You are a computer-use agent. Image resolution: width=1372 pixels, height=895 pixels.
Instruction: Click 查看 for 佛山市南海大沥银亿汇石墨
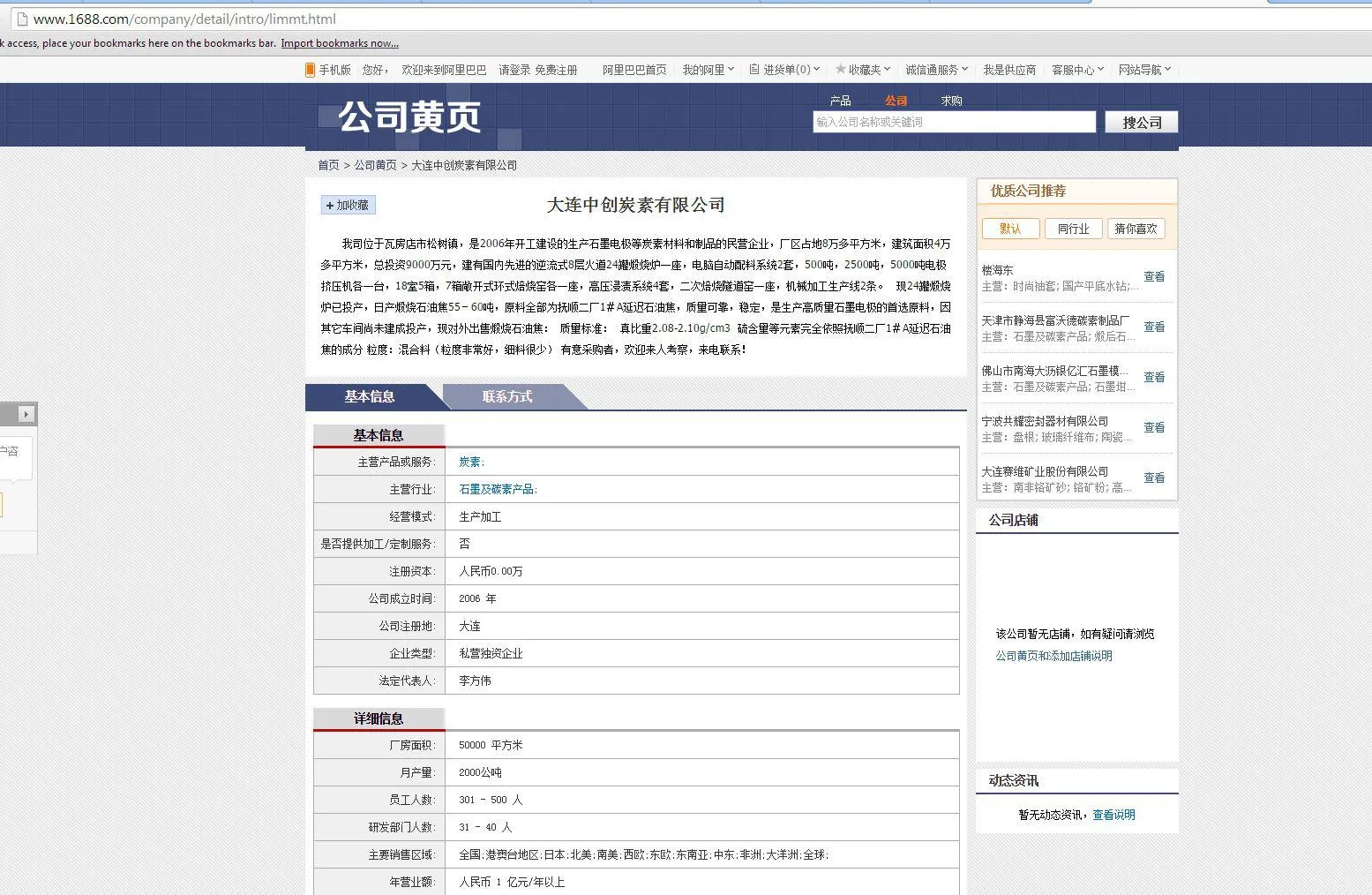tap(1154, 377)
